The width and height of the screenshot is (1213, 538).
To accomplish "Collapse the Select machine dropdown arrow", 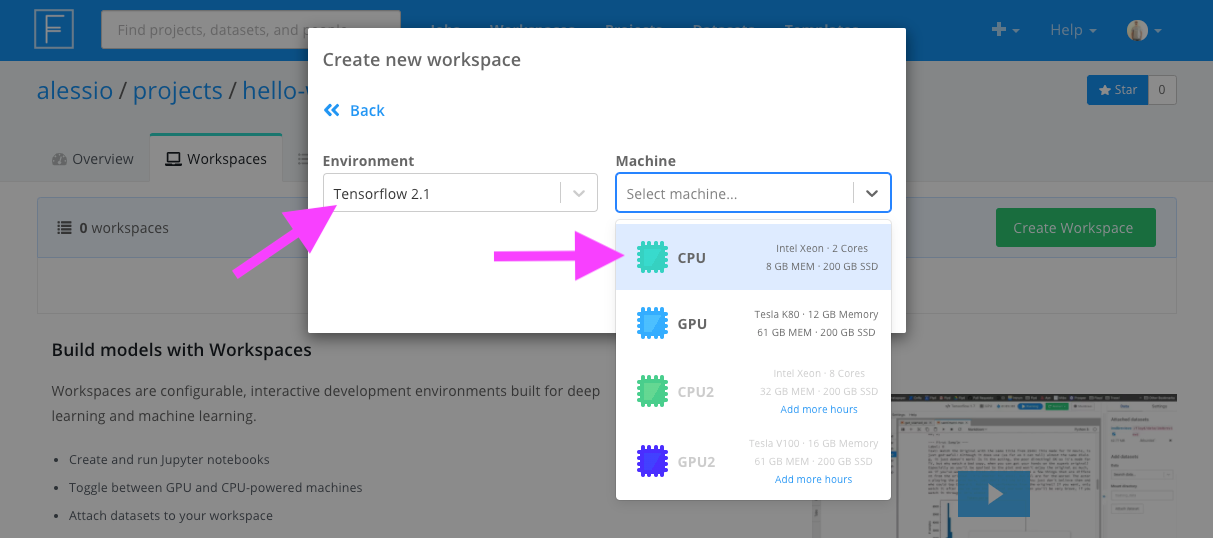I will 871,194.
